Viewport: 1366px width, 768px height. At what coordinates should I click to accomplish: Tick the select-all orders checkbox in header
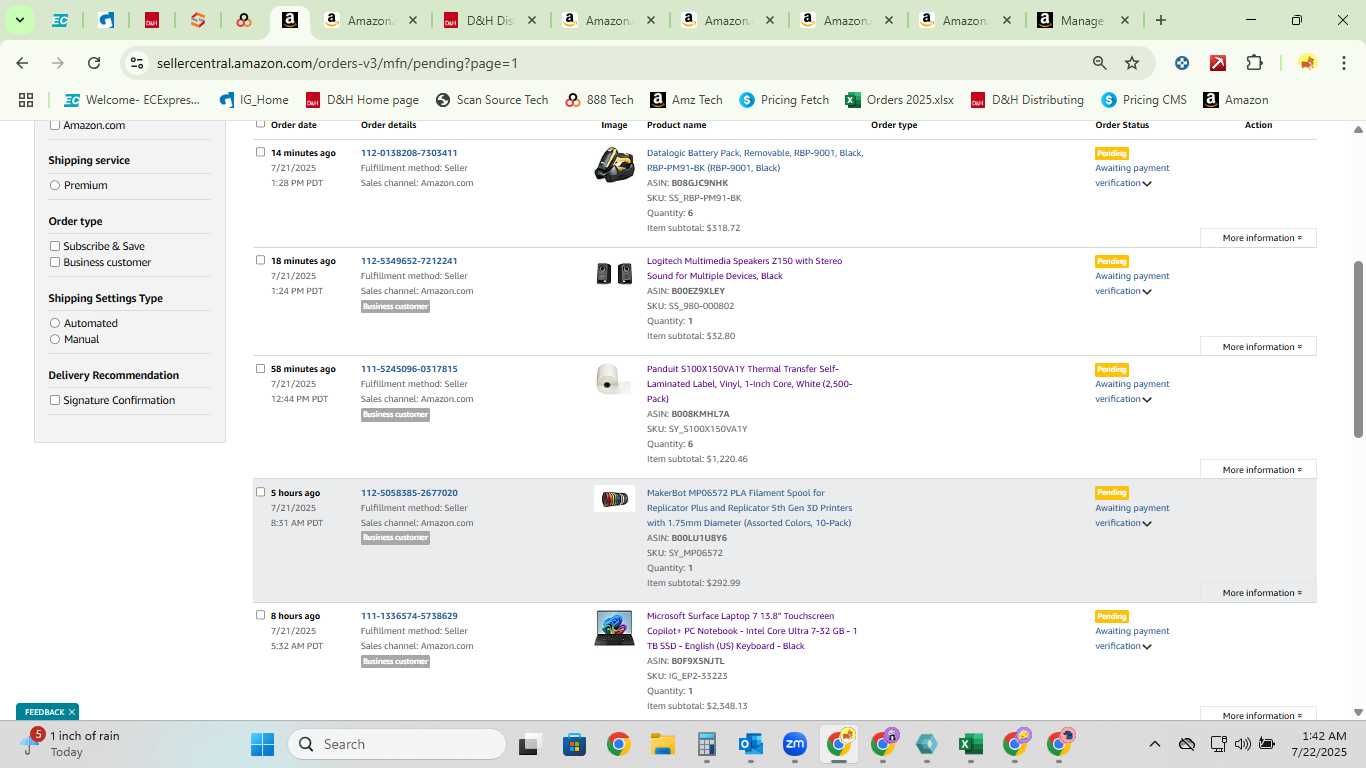click(260, 124)
